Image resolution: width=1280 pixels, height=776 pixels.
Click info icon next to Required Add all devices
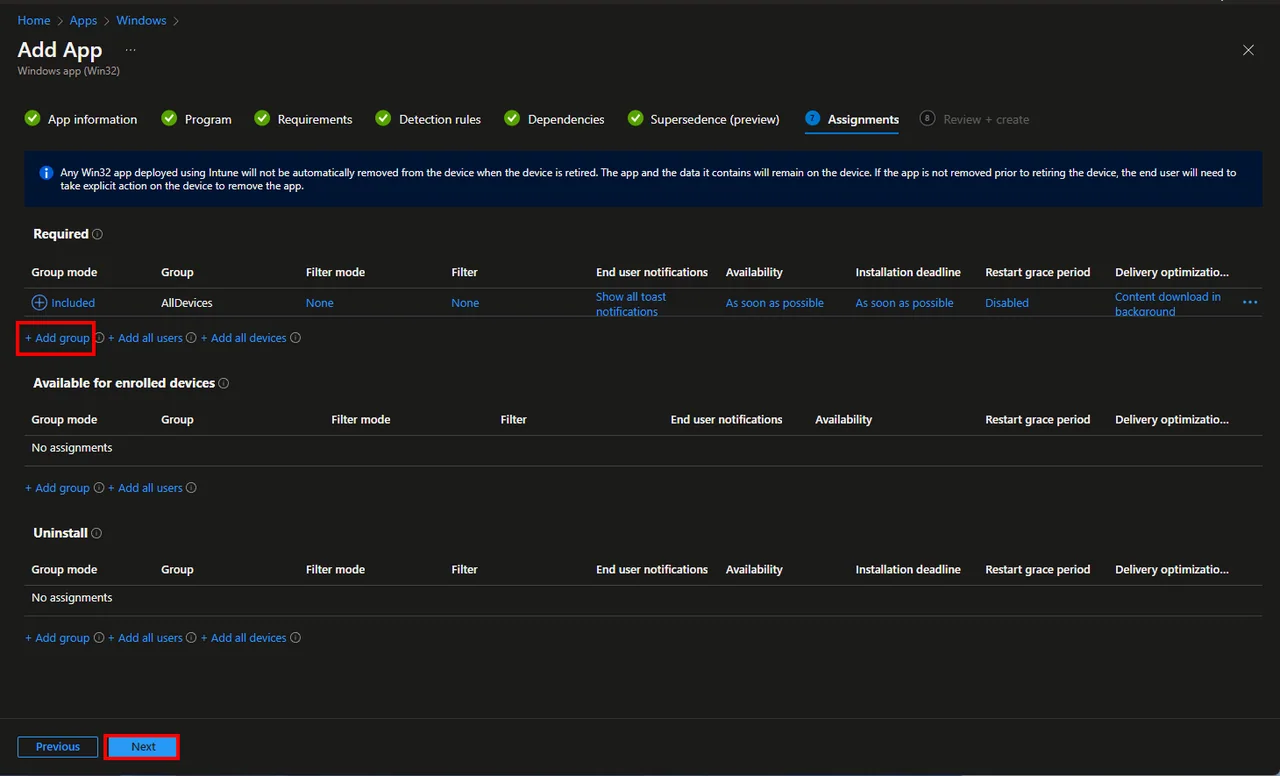295,338
